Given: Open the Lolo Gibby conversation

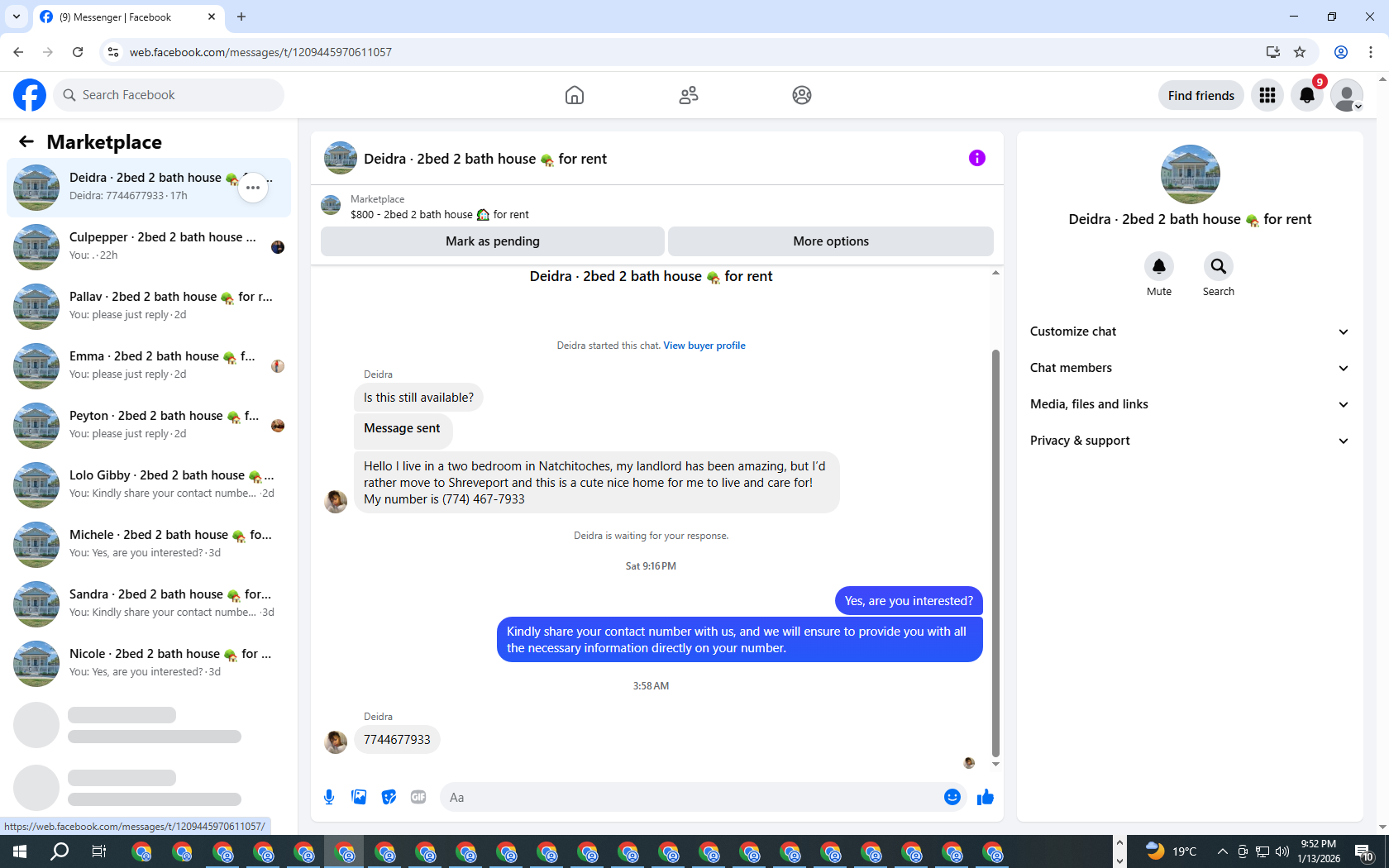Looking at the screenshot, I should 149,485.
